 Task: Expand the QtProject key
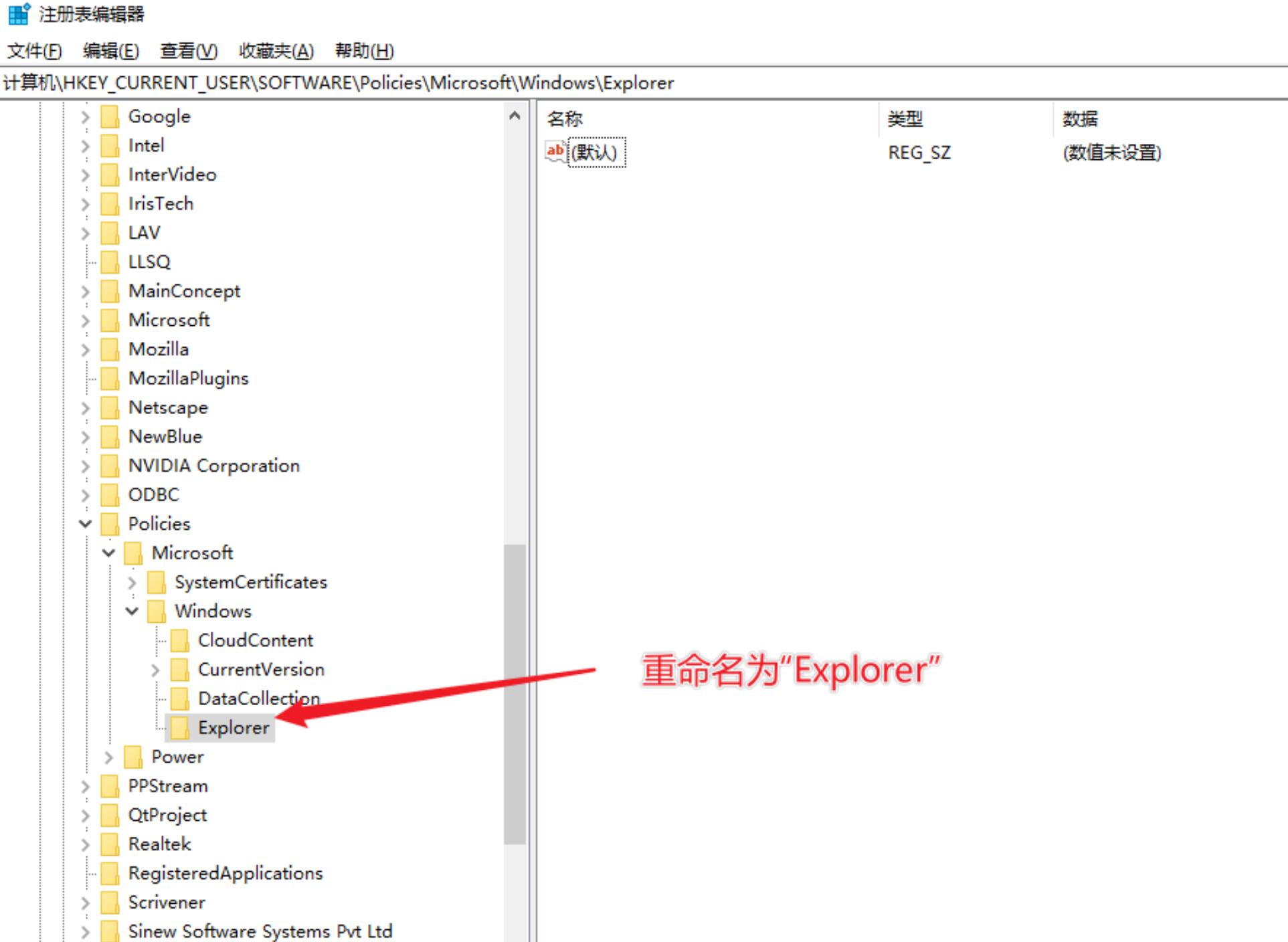click(x=85, y=815)
